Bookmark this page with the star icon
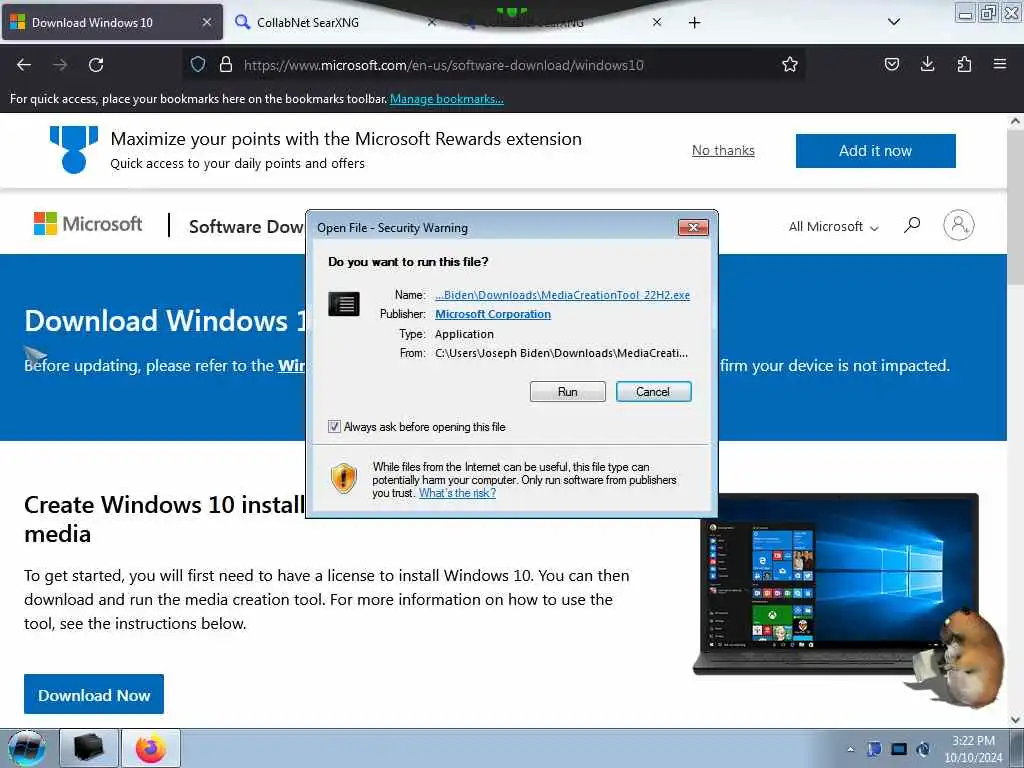The image size is (1024, 768). pos(790,64)
